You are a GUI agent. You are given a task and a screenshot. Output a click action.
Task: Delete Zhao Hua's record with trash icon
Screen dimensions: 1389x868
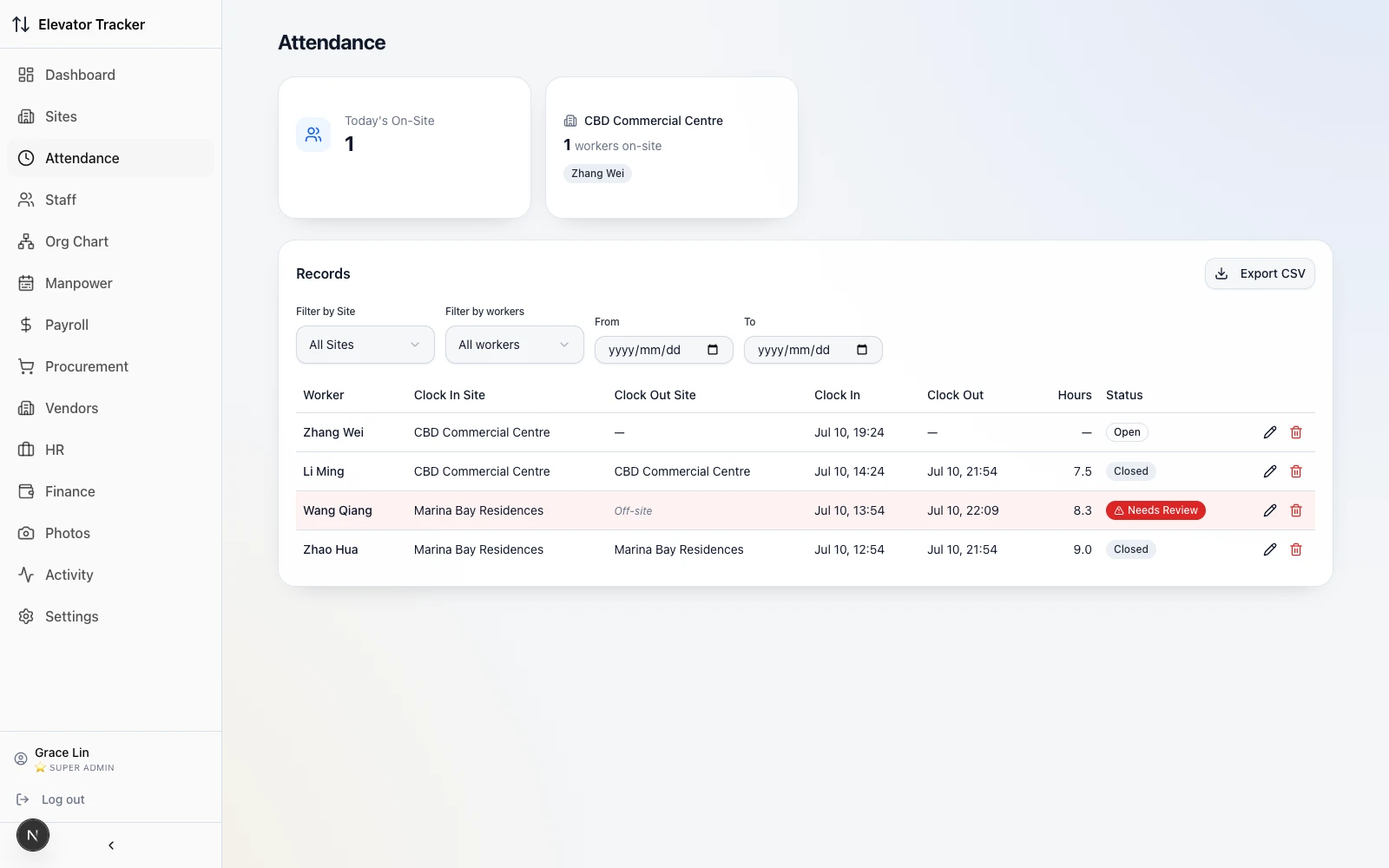point(1296,549)
